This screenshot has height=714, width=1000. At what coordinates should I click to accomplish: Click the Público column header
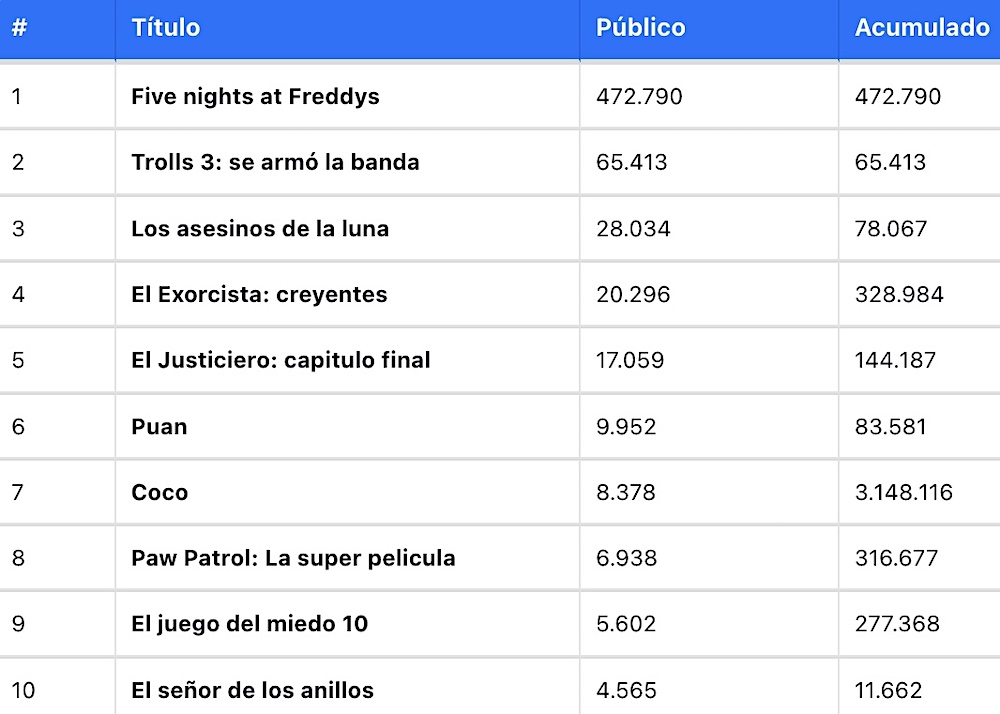click(x=640, y=27)
